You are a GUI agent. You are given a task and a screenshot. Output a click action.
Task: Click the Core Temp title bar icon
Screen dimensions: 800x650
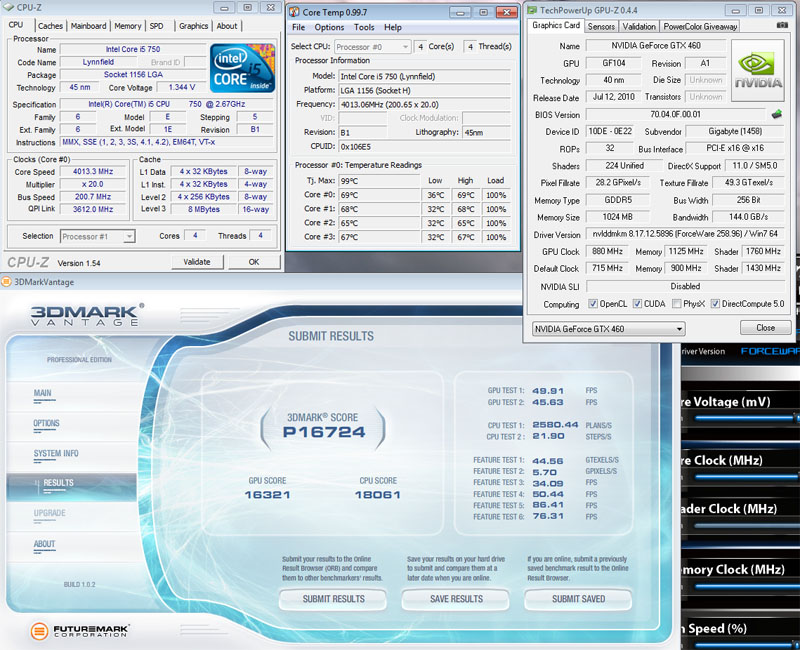[294, 12]
